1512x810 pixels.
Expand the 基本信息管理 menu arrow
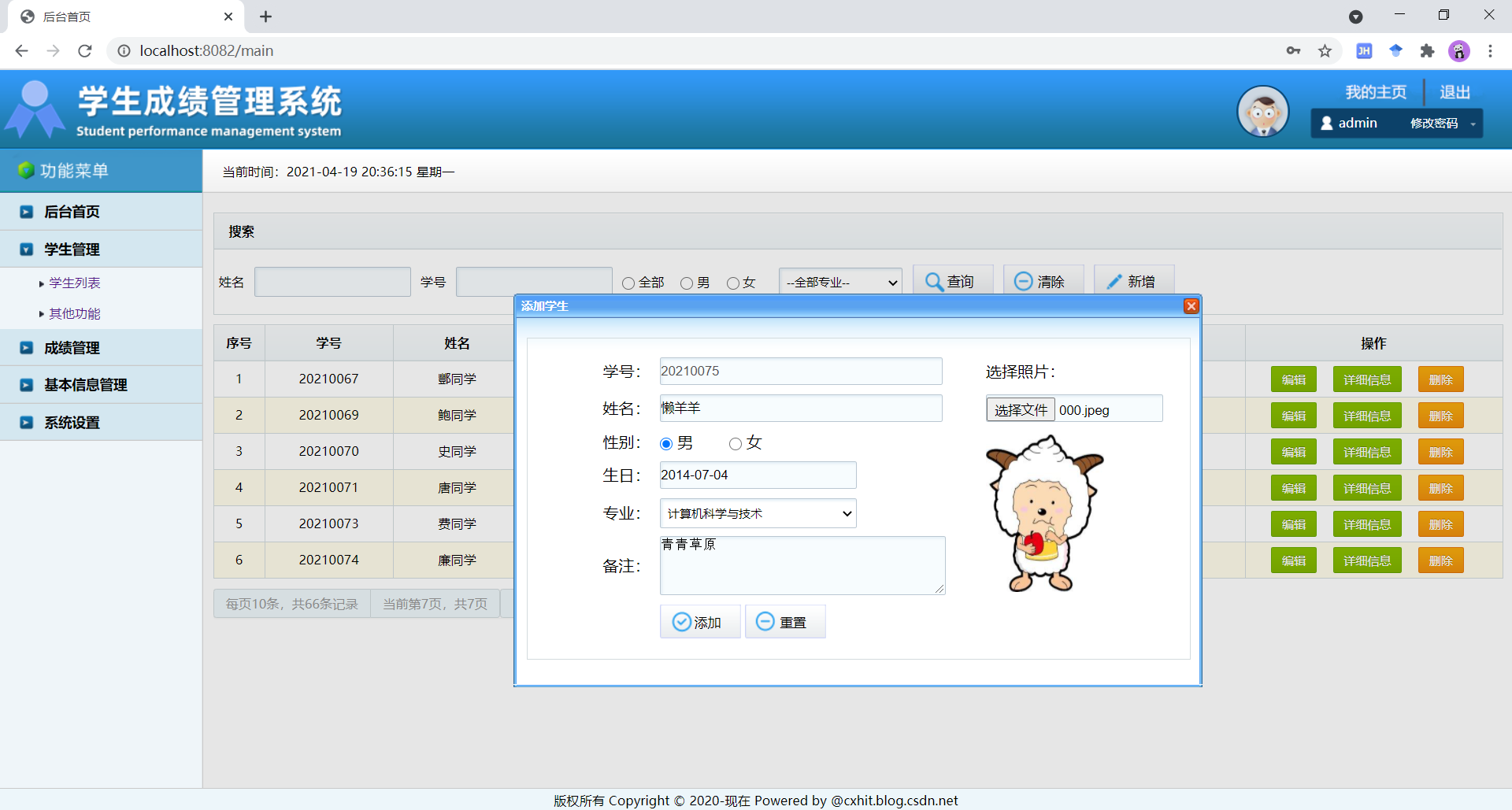click(27, 385)
